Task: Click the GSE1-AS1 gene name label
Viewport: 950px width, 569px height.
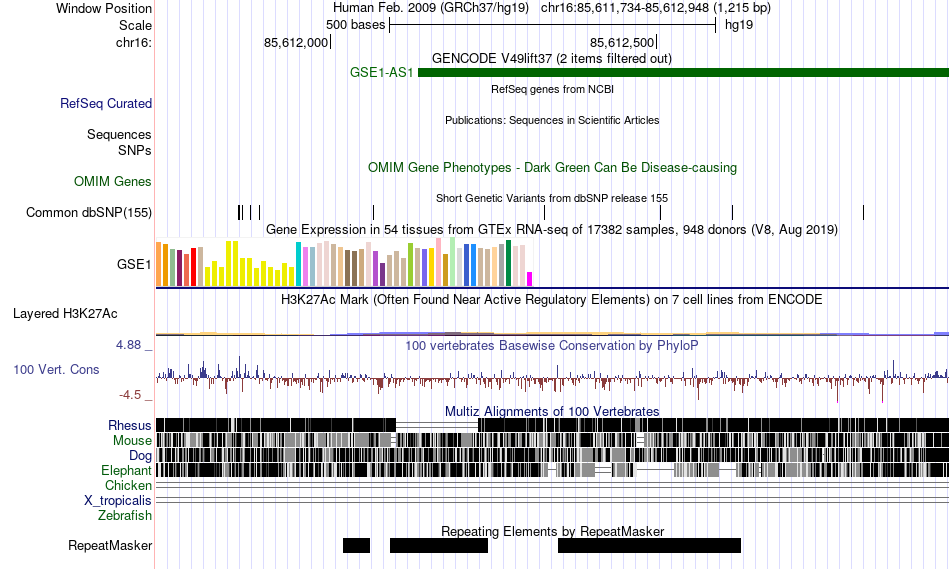Action: pyautogui.click(x=381, y=73)
